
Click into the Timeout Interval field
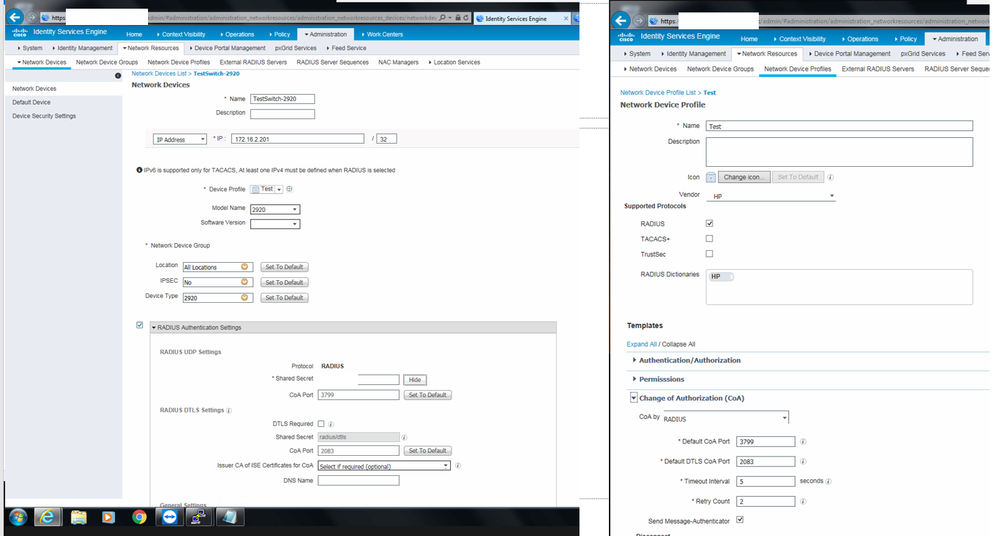766,481
